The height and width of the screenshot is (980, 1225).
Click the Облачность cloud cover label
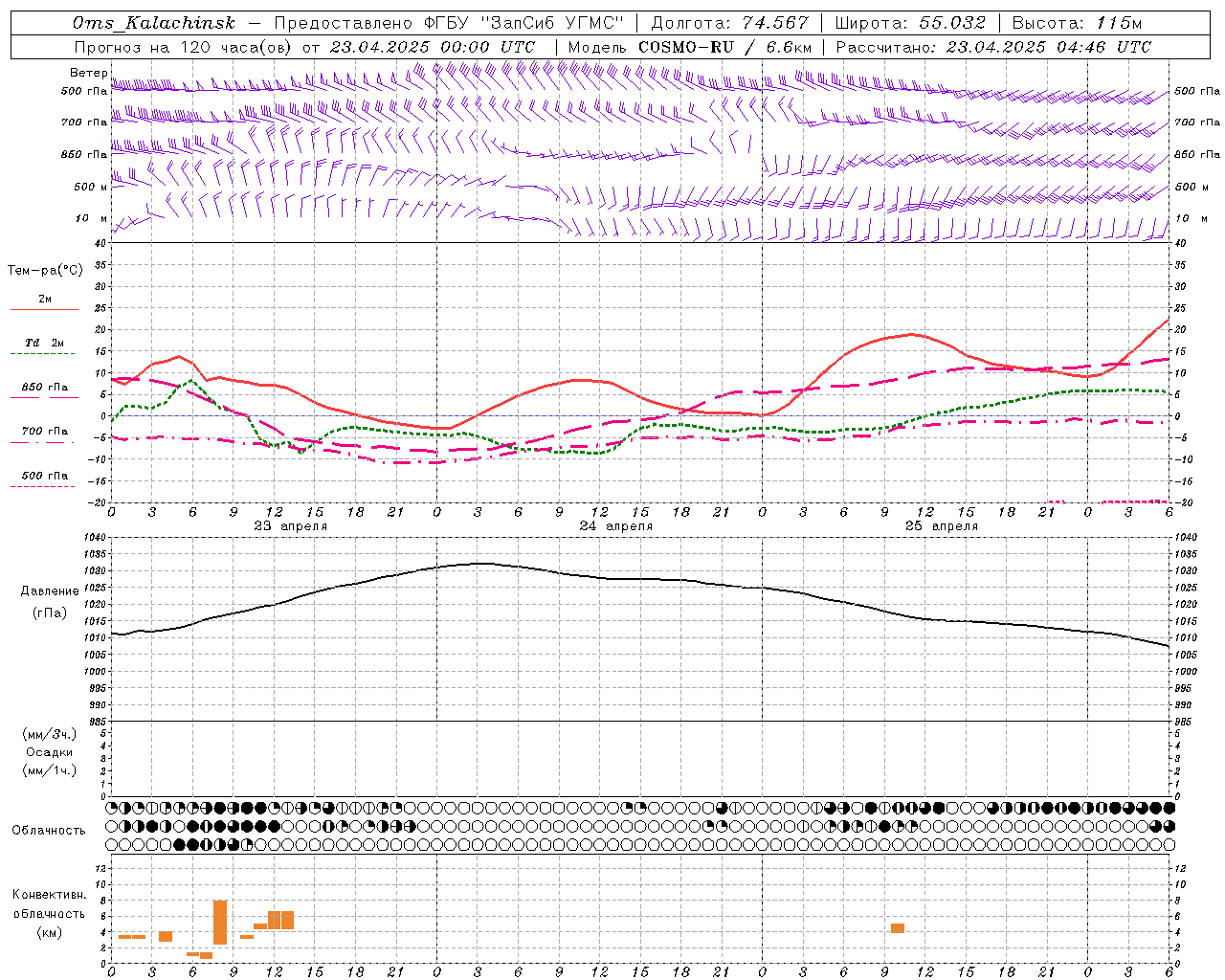coord(49,831)
